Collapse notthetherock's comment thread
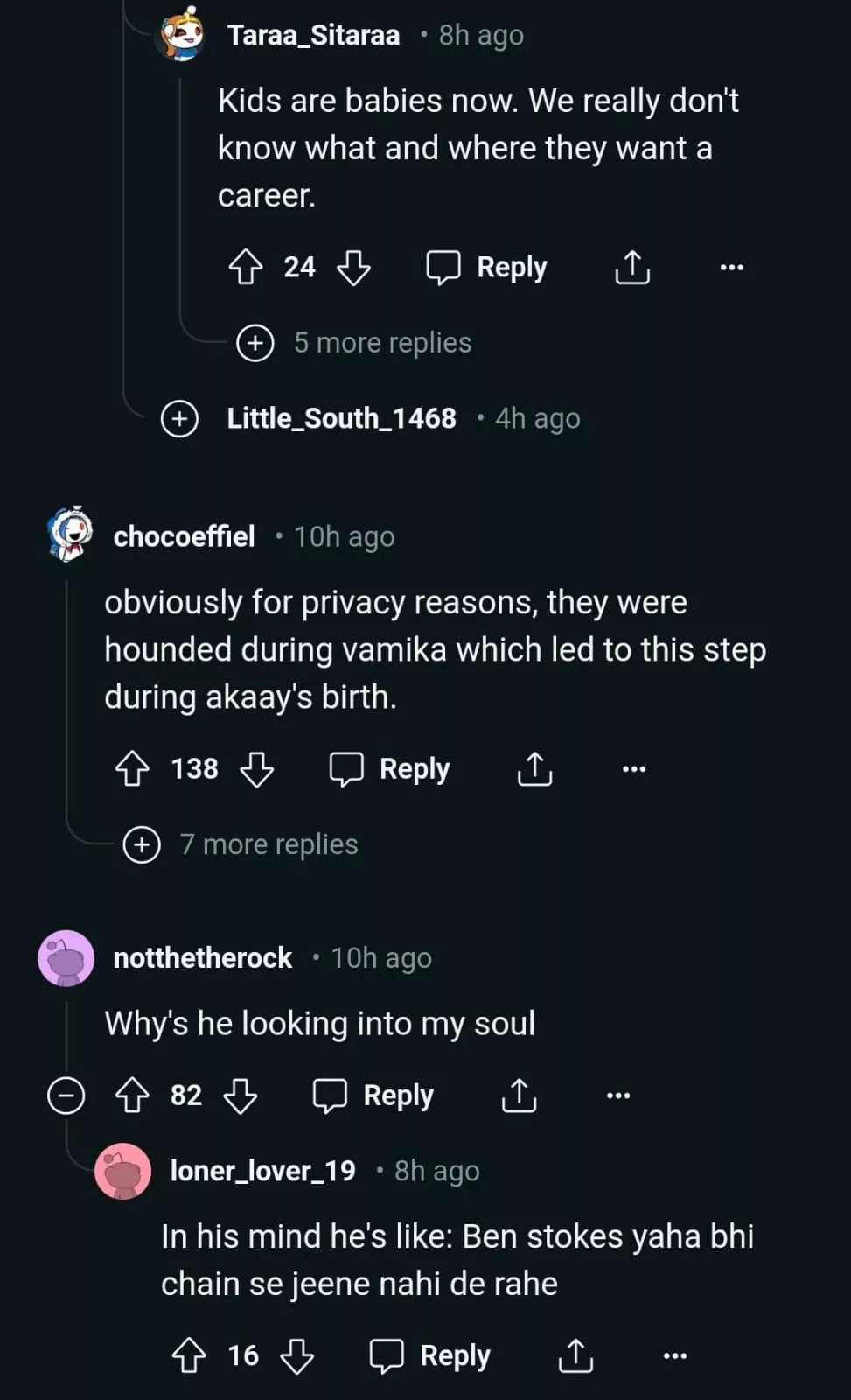The height and width of the screenshot is (1400, 851). 66,1095
